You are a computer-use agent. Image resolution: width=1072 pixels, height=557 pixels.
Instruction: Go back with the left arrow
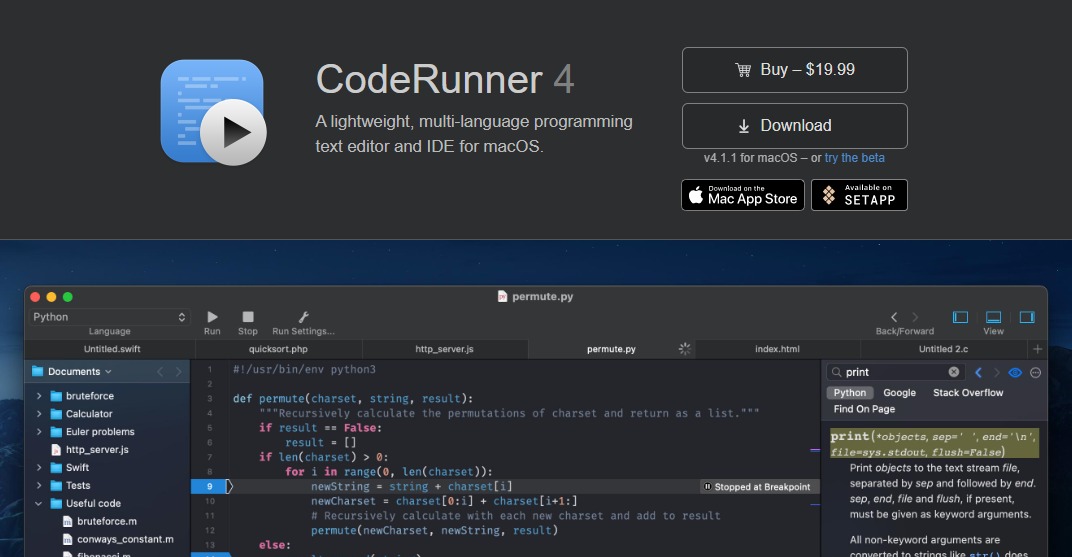pyautogui.click(x=894, y=317)
